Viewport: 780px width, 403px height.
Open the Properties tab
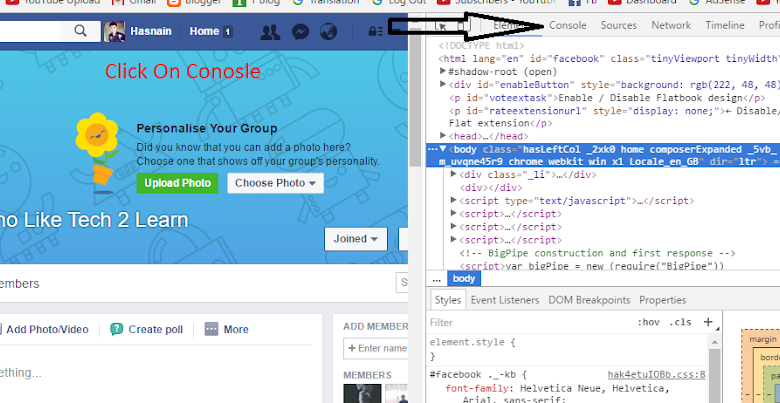[663, 300]
